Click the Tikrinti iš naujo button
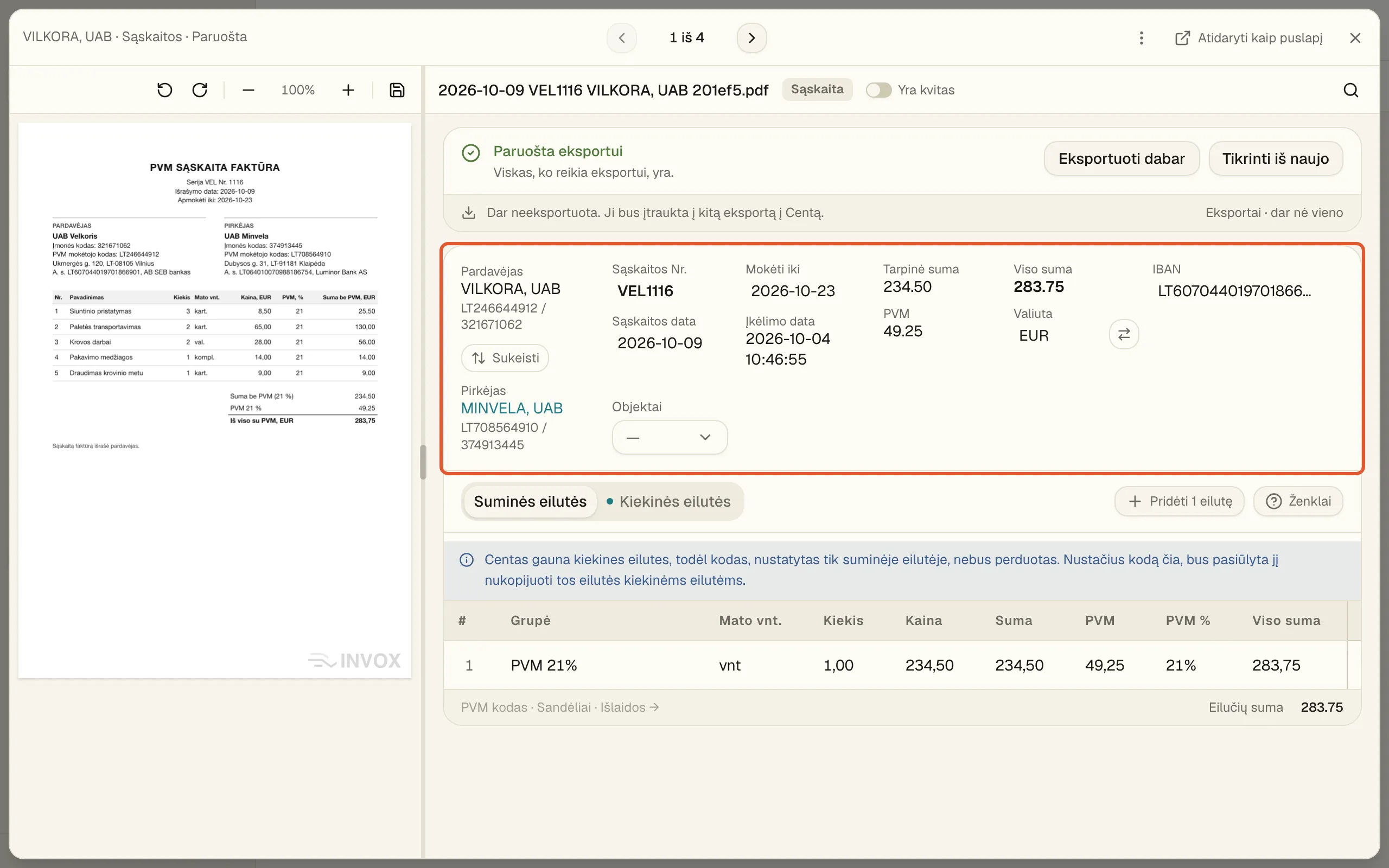Image resolution: width=1389 pixels, height=868 pixels. 1276,158
